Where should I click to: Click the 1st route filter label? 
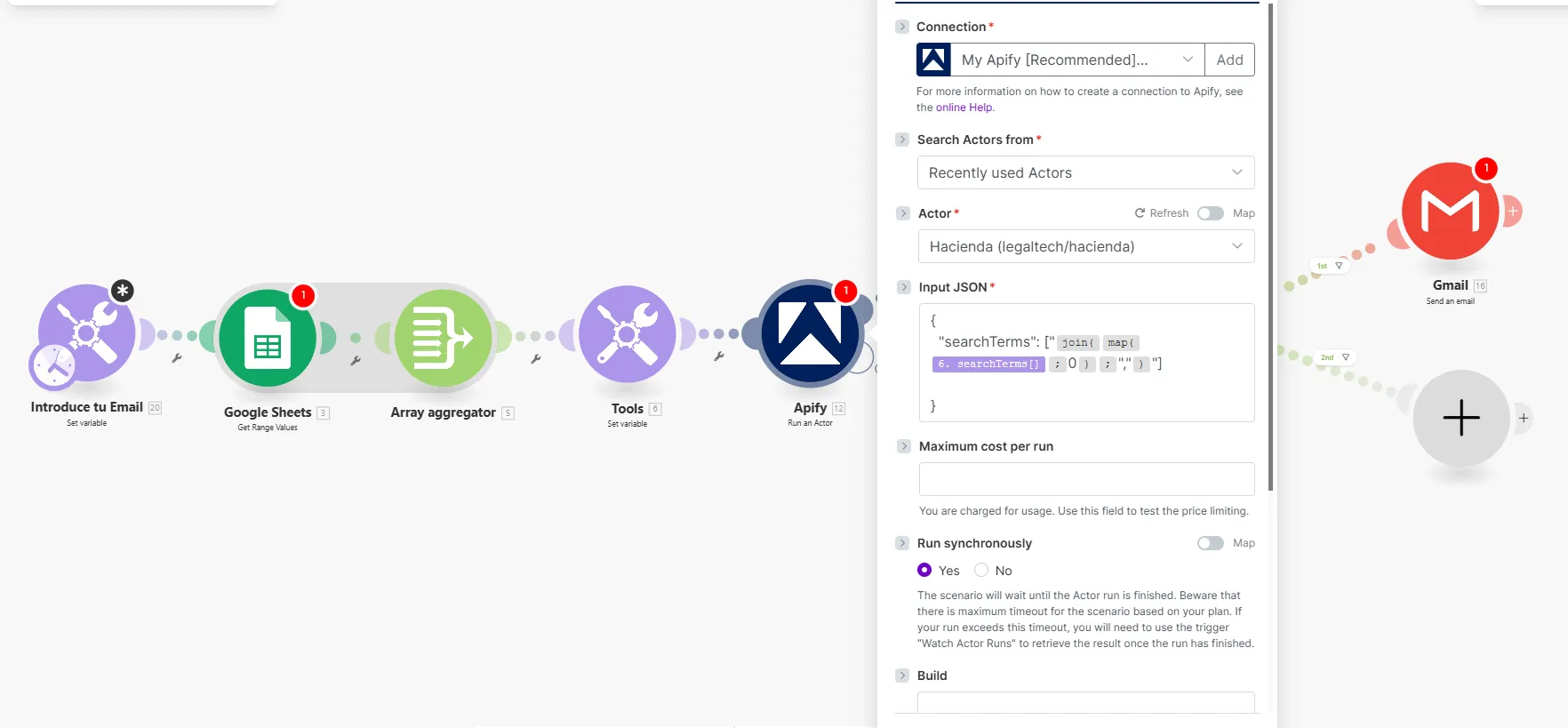[x=1330, y=266]
